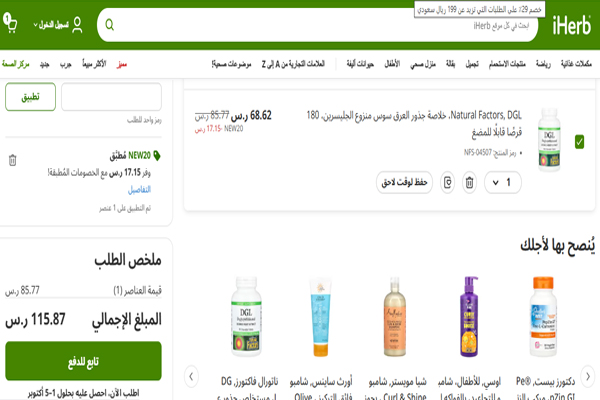Click the left carousel arrow in recommendations
The image size is (600, 400).
pyautogui.click(x=192, y=376)
